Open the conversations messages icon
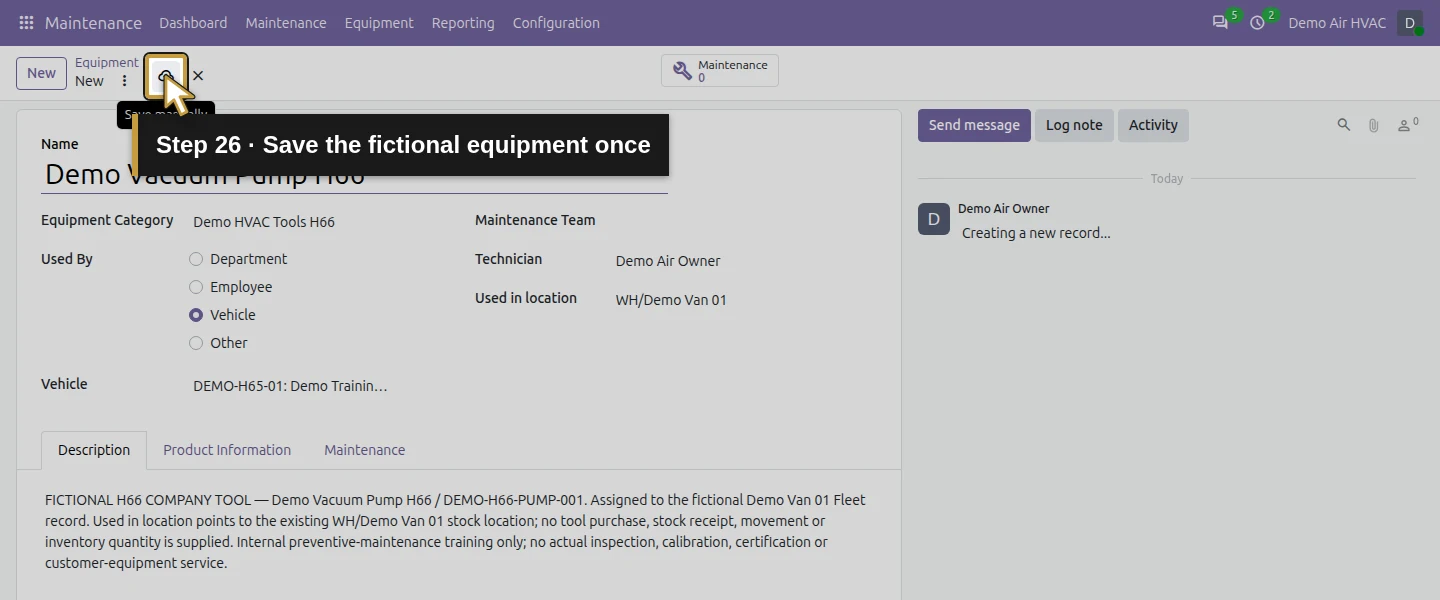Viewport: 1440px width, 600px height. (1220, 23)
